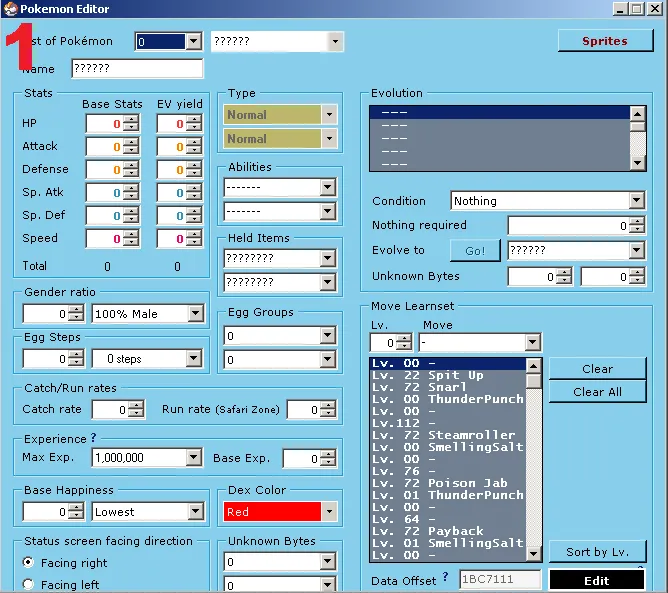Select the first highlighted Evolution list row
This screenshot has height=593, width=668.
(500, 112)
